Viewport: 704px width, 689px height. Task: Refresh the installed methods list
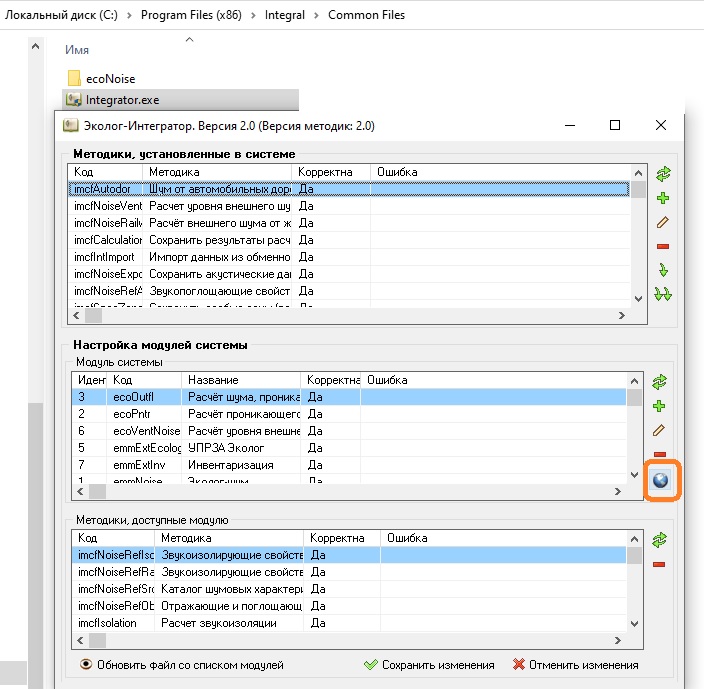(x=662, y=174)
